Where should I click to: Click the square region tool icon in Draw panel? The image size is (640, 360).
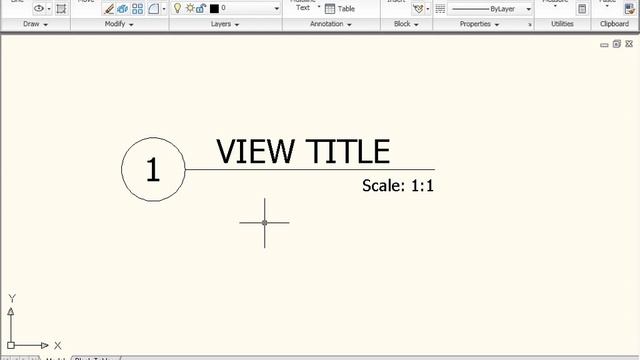61,9
